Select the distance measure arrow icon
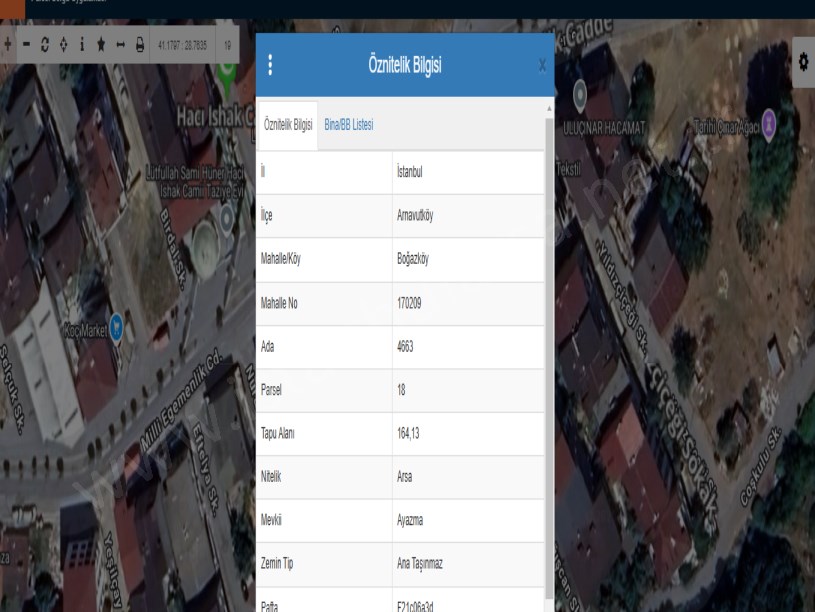Viewport: 815px width, 612px height. point(120,45)
